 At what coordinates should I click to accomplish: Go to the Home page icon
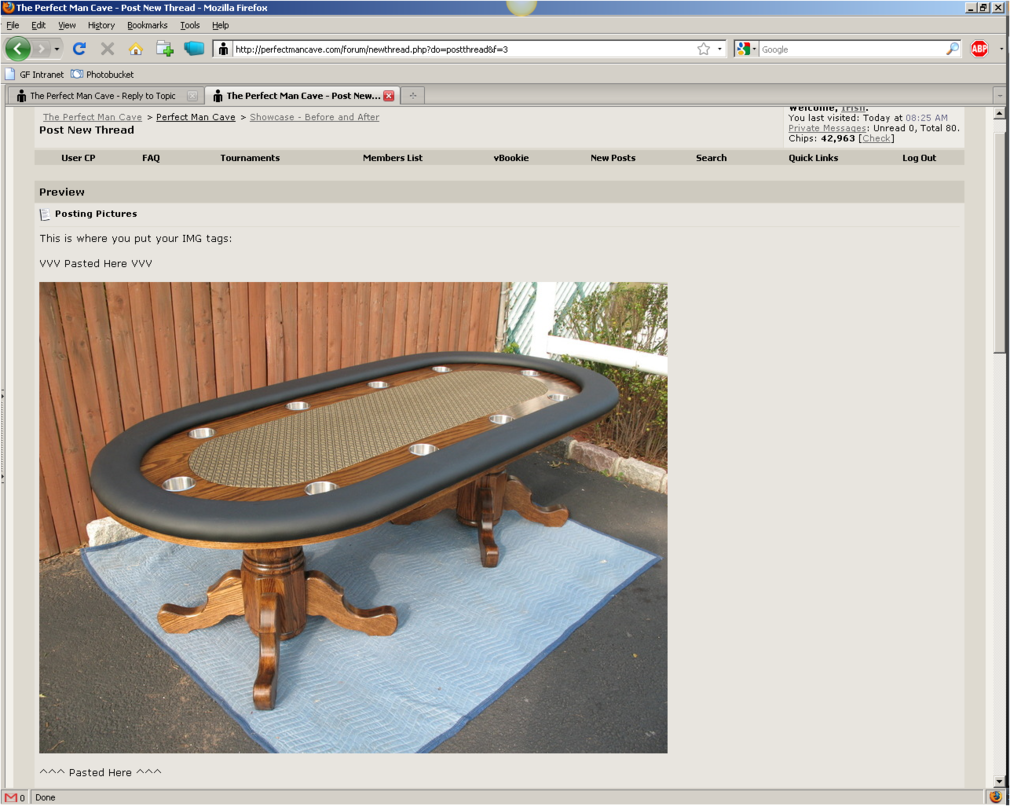point(135,49)
